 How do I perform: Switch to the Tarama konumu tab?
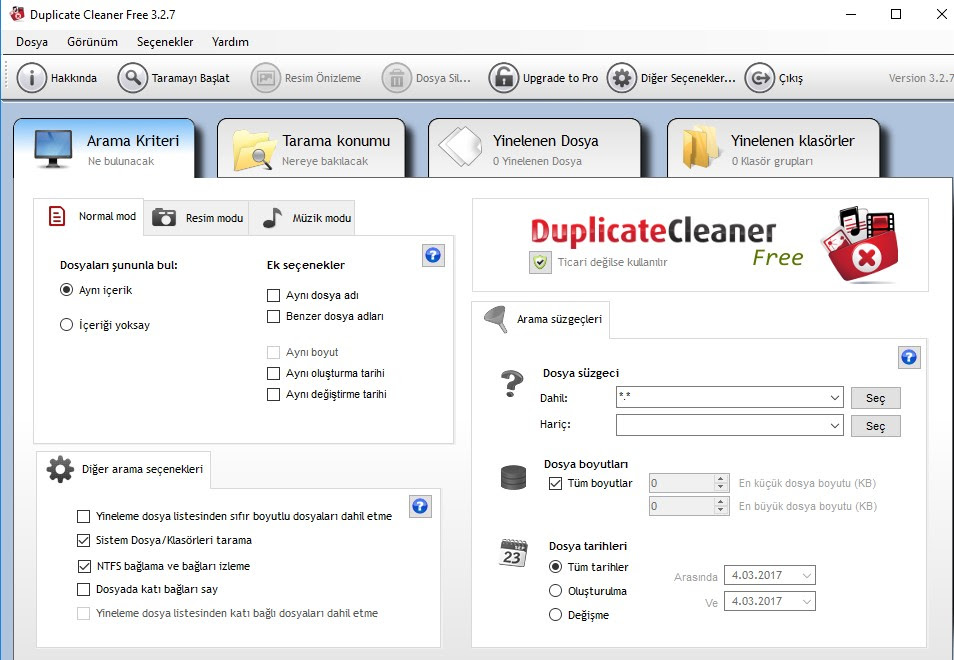tap(311, 148)
